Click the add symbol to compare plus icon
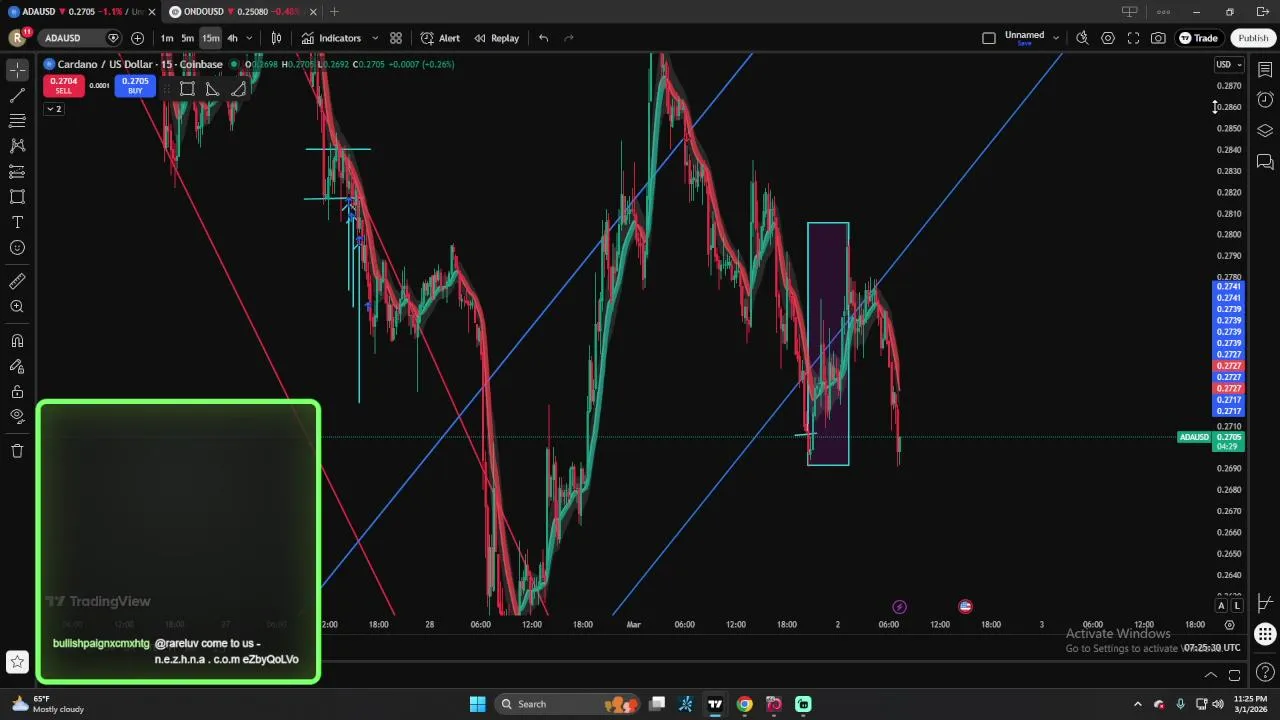1280x720 pixels. coord(137,38)
